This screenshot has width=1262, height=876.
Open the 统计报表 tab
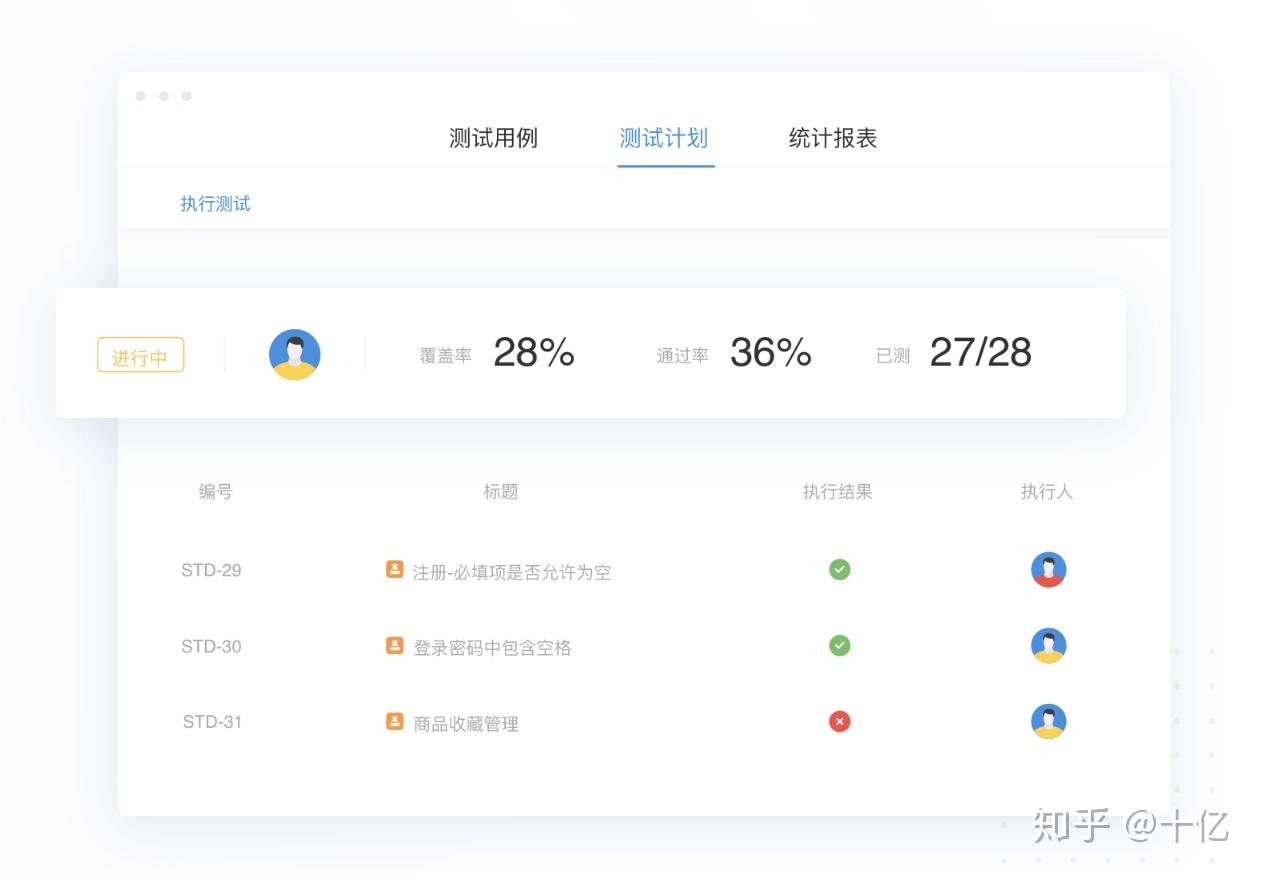click(831, 138)
